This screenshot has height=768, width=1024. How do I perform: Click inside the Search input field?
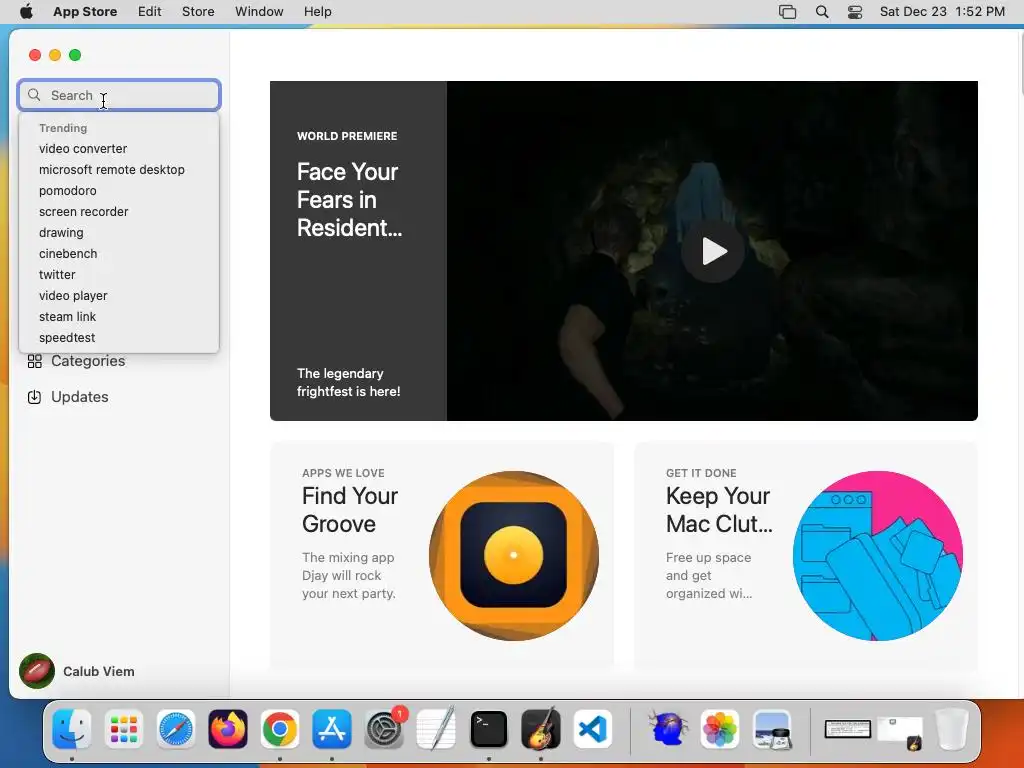click(x=119, y=95)
